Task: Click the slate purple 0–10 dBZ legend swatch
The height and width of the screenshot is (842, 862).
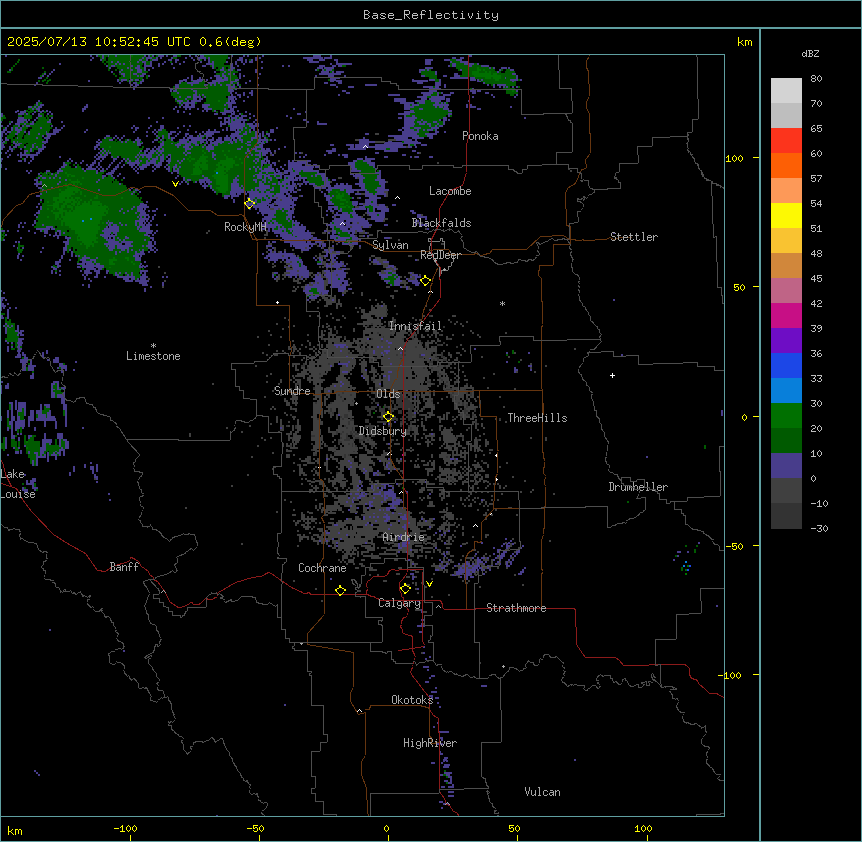Action: coord(786,466)
